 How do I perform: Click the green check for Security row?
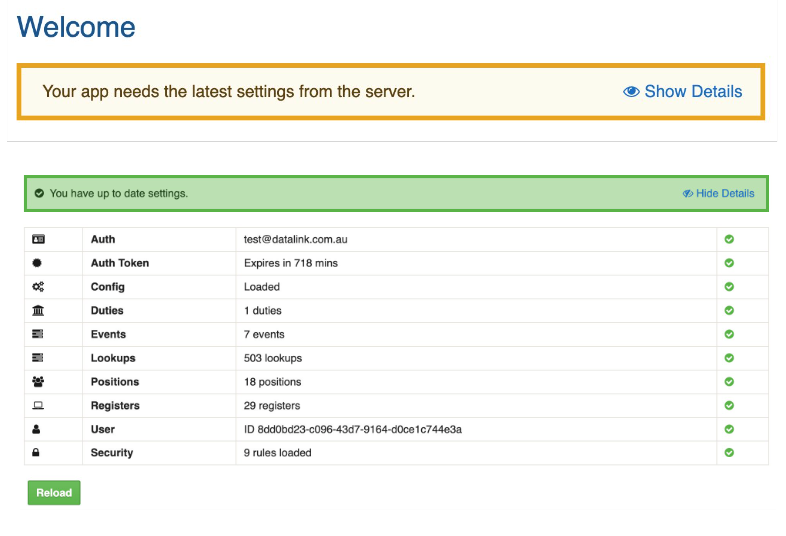point(729,453)
